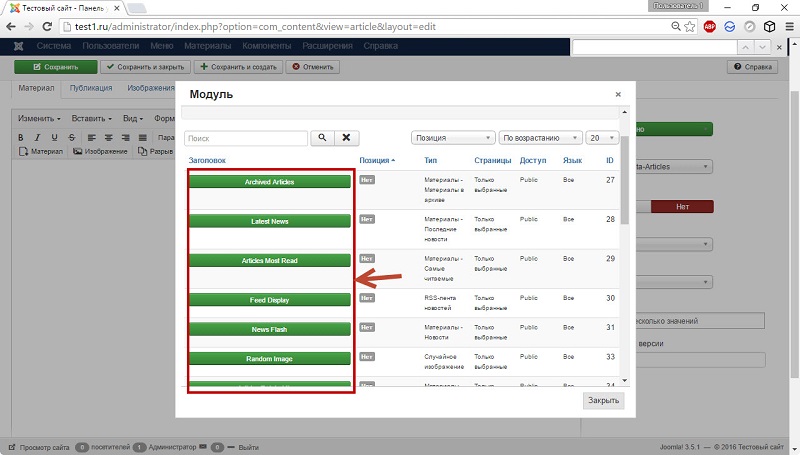The image size is (800, 455).
Task: Reload the page with the refresh icon
Action: (x=47, y=27)
